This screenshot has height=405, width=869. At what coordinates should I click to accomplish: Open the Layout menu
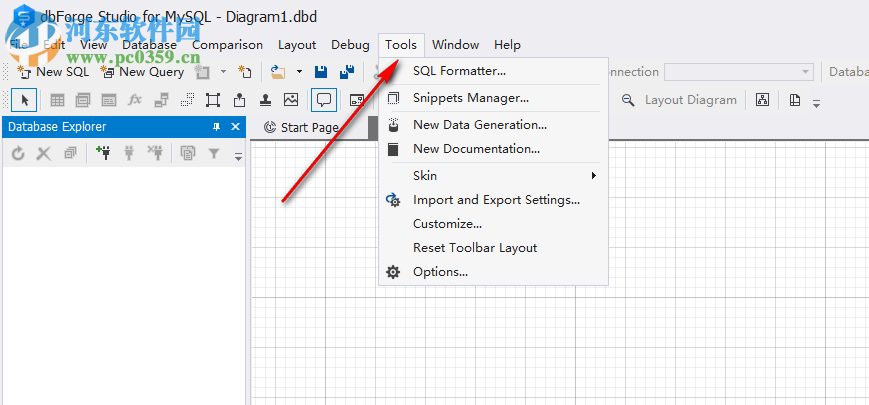(297, 45)
